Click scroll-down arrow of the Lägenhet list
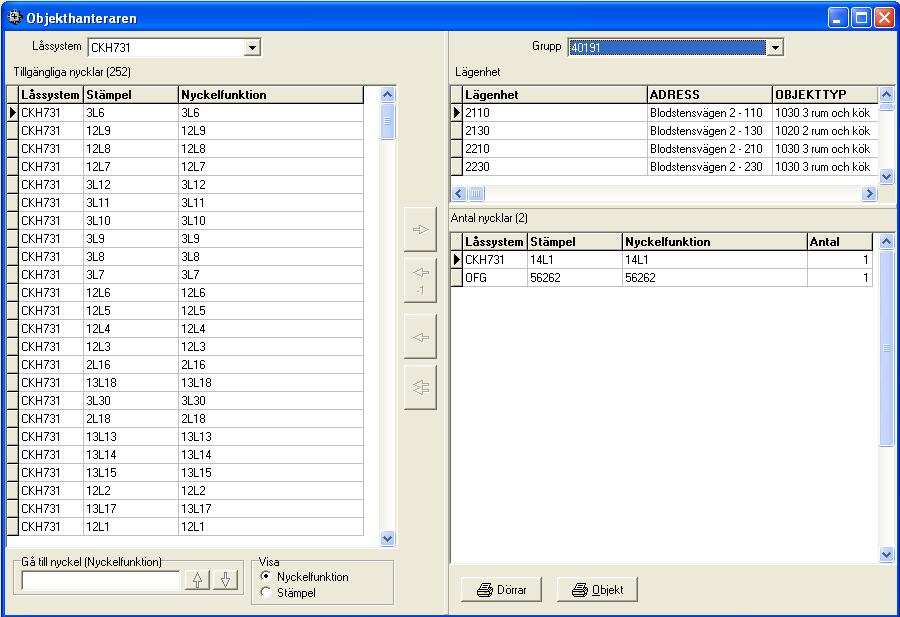This screenshot has height=617, width=900. pos(886,176)
